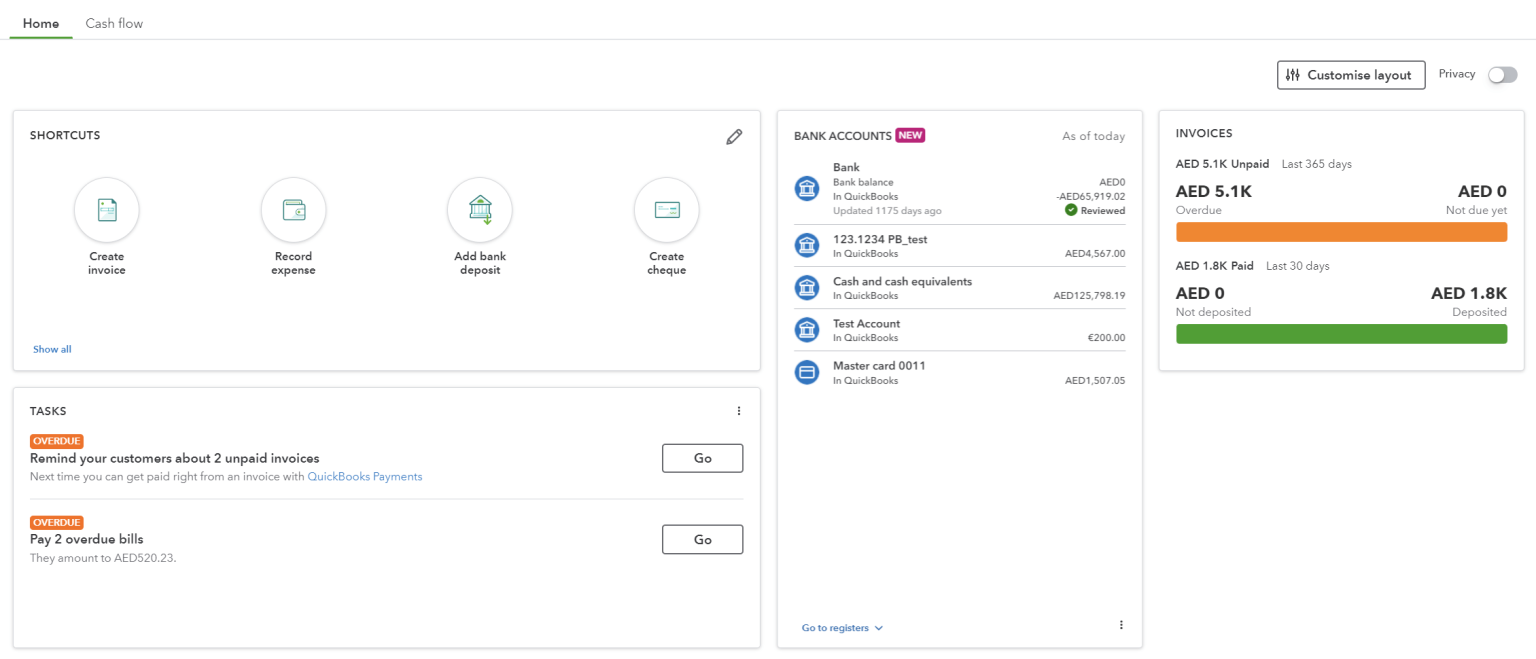
Task: Select the Create cheque shortcut icon
Action: [666, 210]
